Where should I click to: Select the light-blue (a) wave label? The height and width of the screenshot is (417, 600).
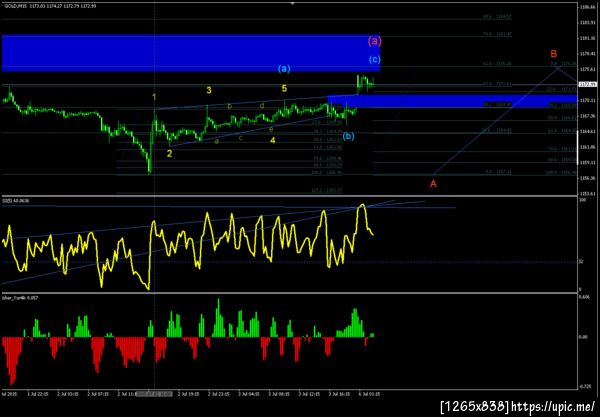tap(284, 68)
